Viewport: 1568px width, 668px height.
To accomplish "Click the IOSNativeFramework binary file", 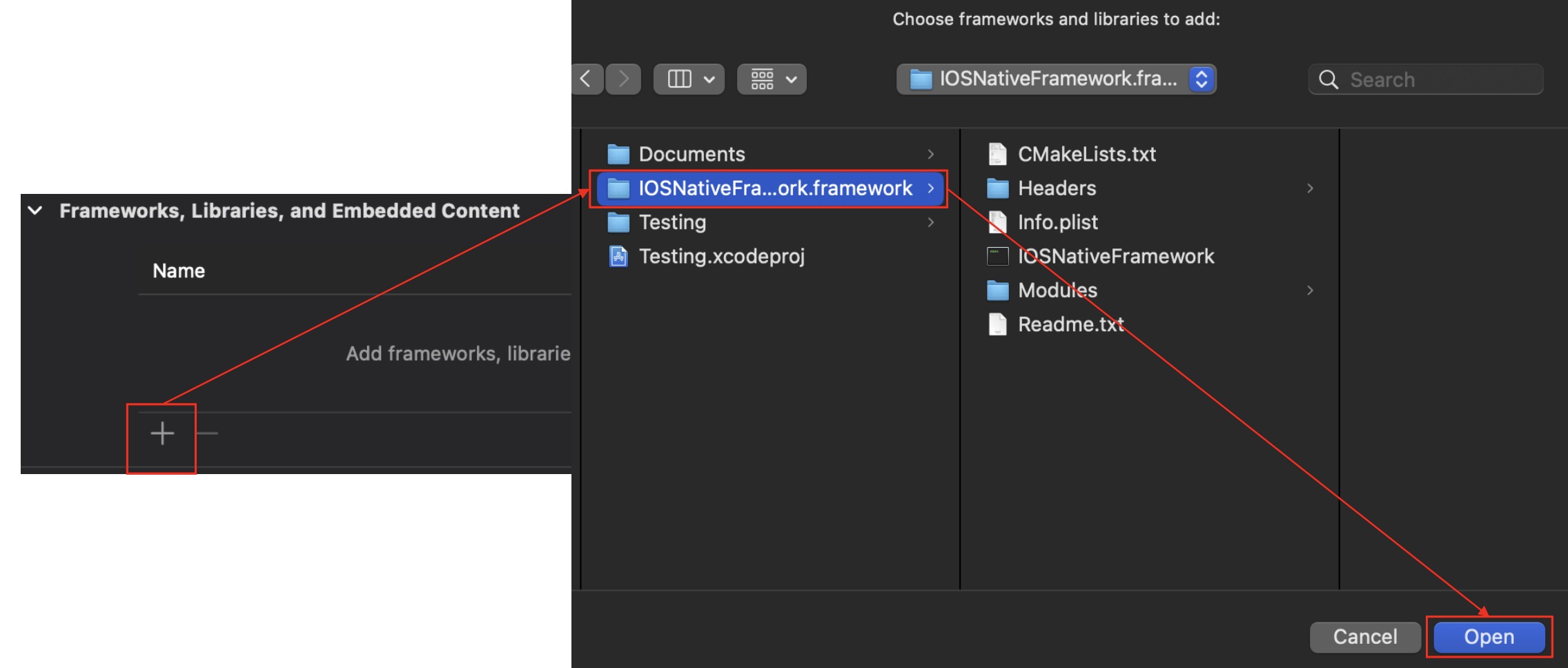I will point(1116,256).
